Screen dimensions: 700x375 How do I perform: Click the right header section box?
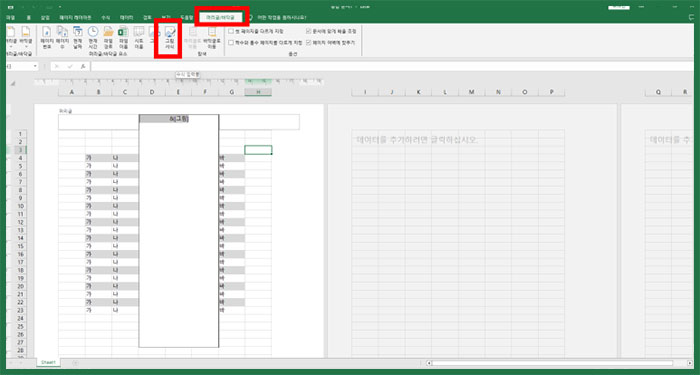pyautogui.click(x=259, y=122)
